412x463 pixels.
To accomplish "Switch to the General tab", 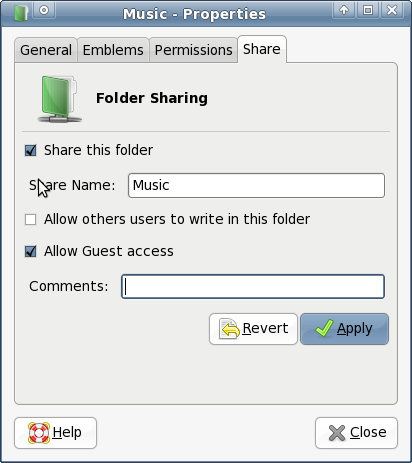I will click(x=46, y=50).
